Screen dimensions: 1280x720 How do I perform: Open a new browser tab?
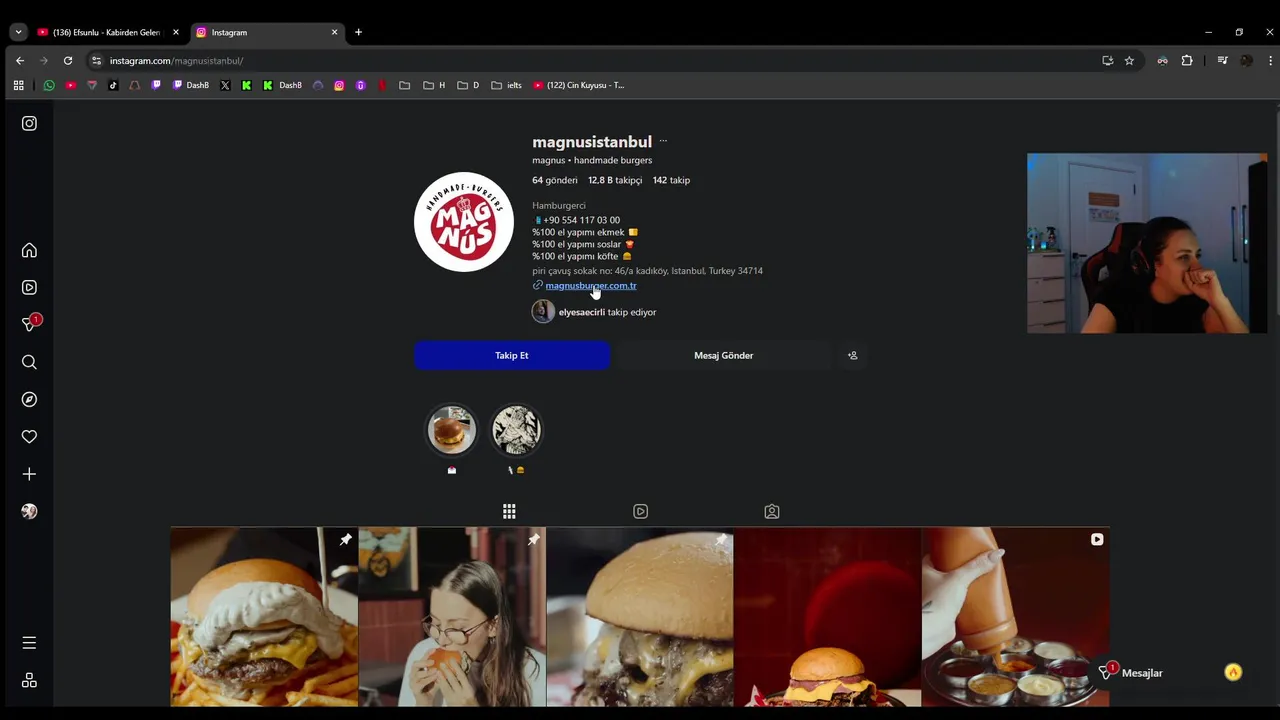[x=358, y=32]
